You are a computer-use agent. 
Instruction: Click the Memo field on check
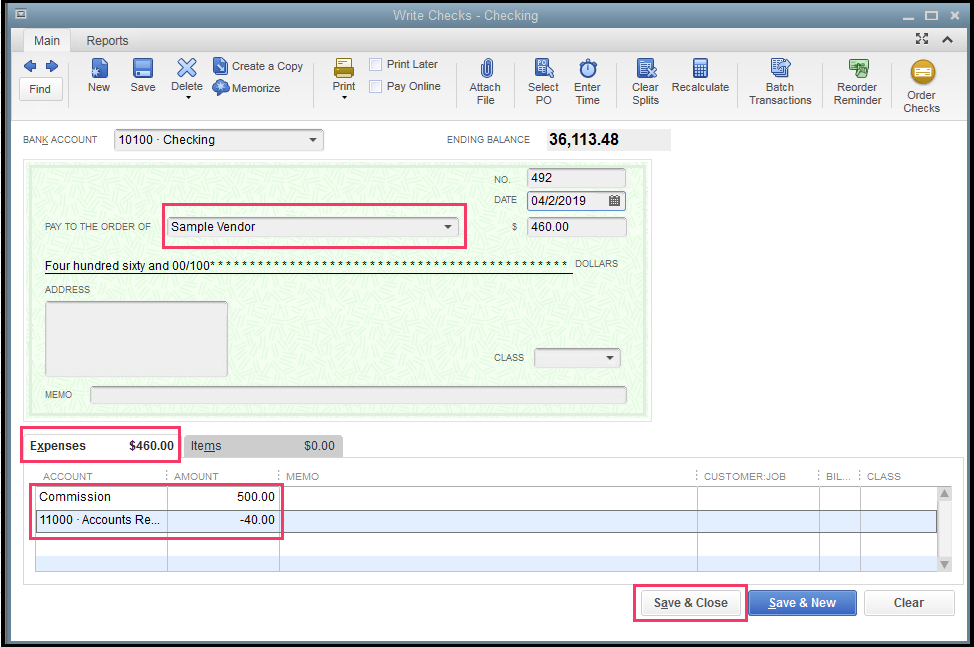358,395
